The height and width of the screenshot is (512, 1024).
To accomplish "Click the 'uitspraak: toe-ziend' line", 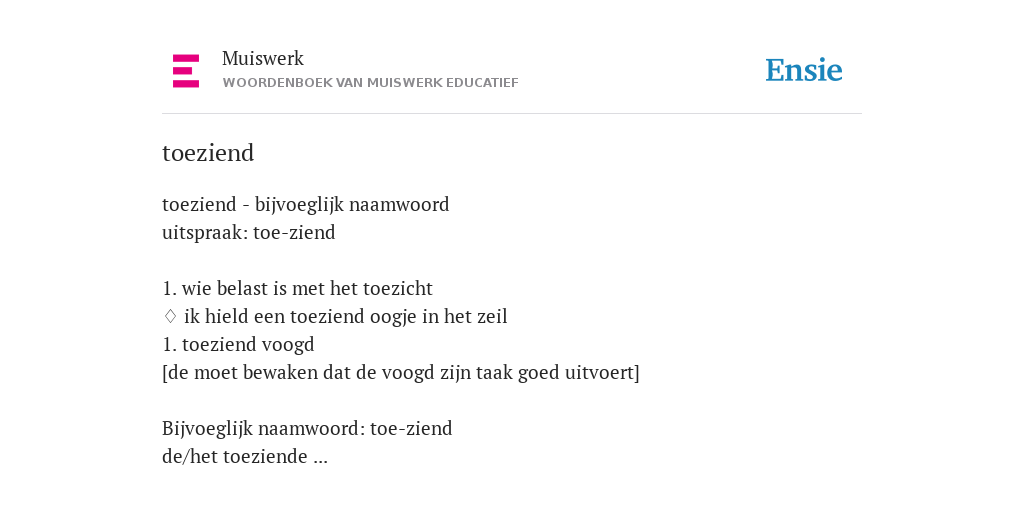I will (x=249, y=232).
